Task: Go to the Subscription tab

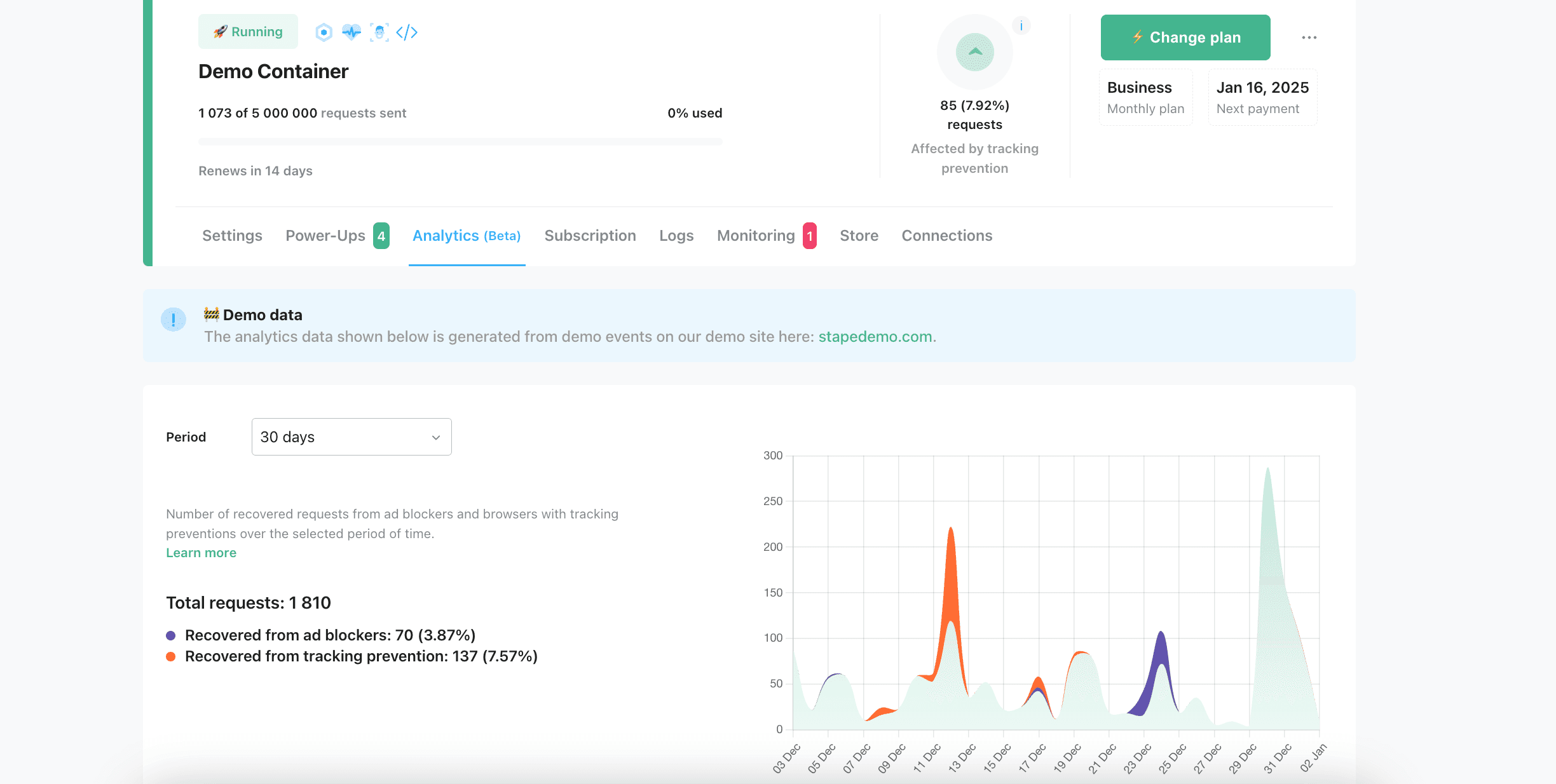Action: click(x=590, y=236)
